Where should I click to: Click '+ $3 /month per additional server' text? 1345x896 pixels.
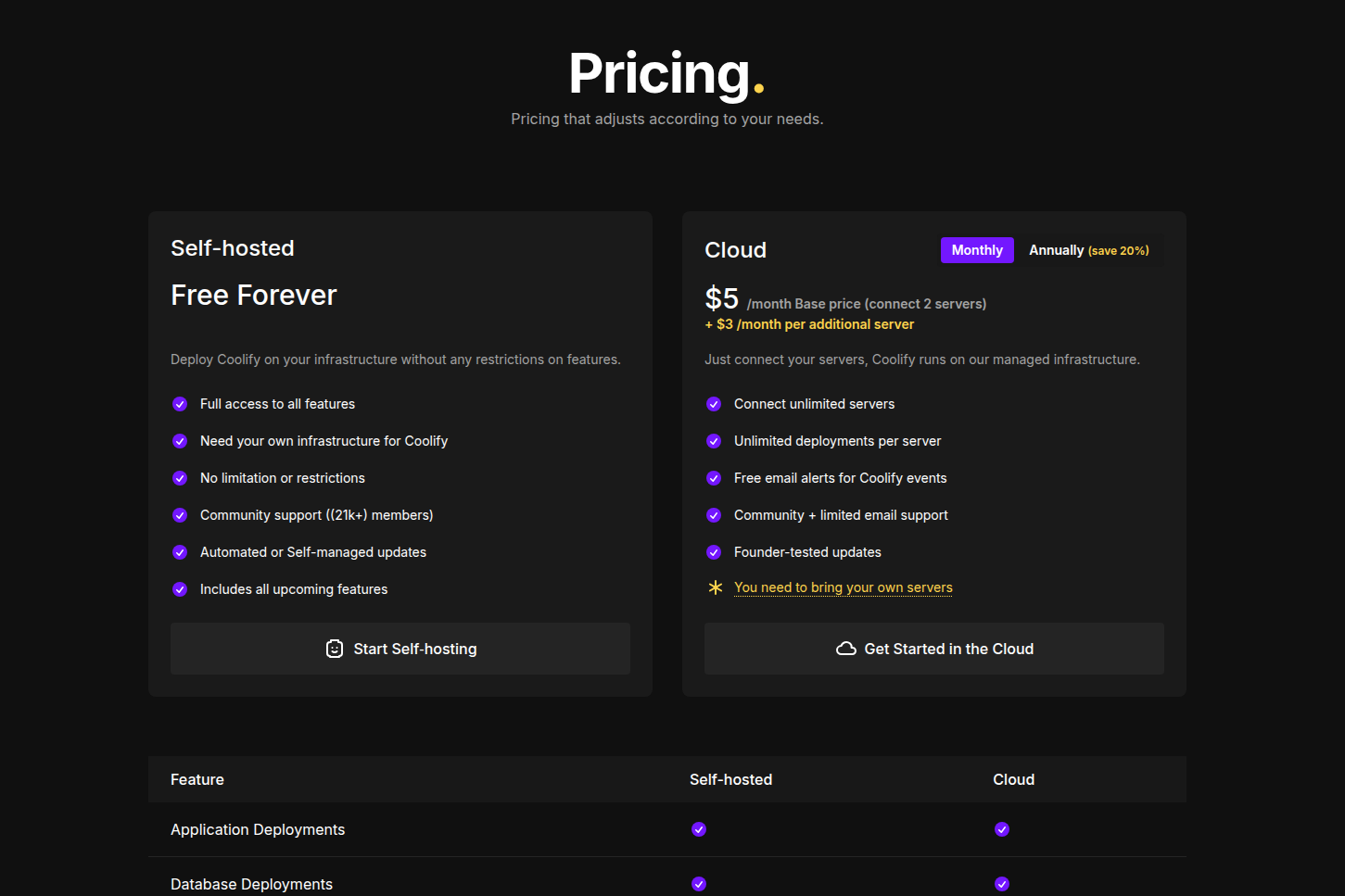[809, 324]
